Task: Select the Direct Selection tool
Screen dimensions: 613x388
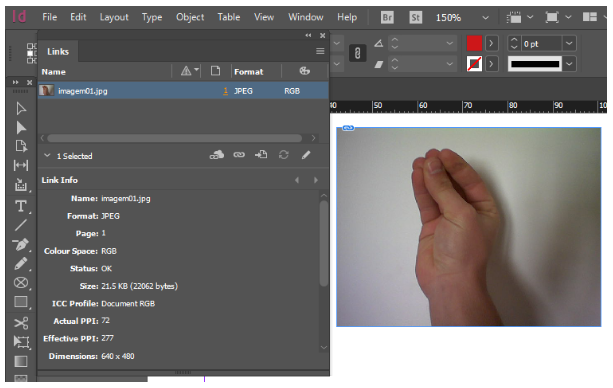Action: click(x=21, y=128)
